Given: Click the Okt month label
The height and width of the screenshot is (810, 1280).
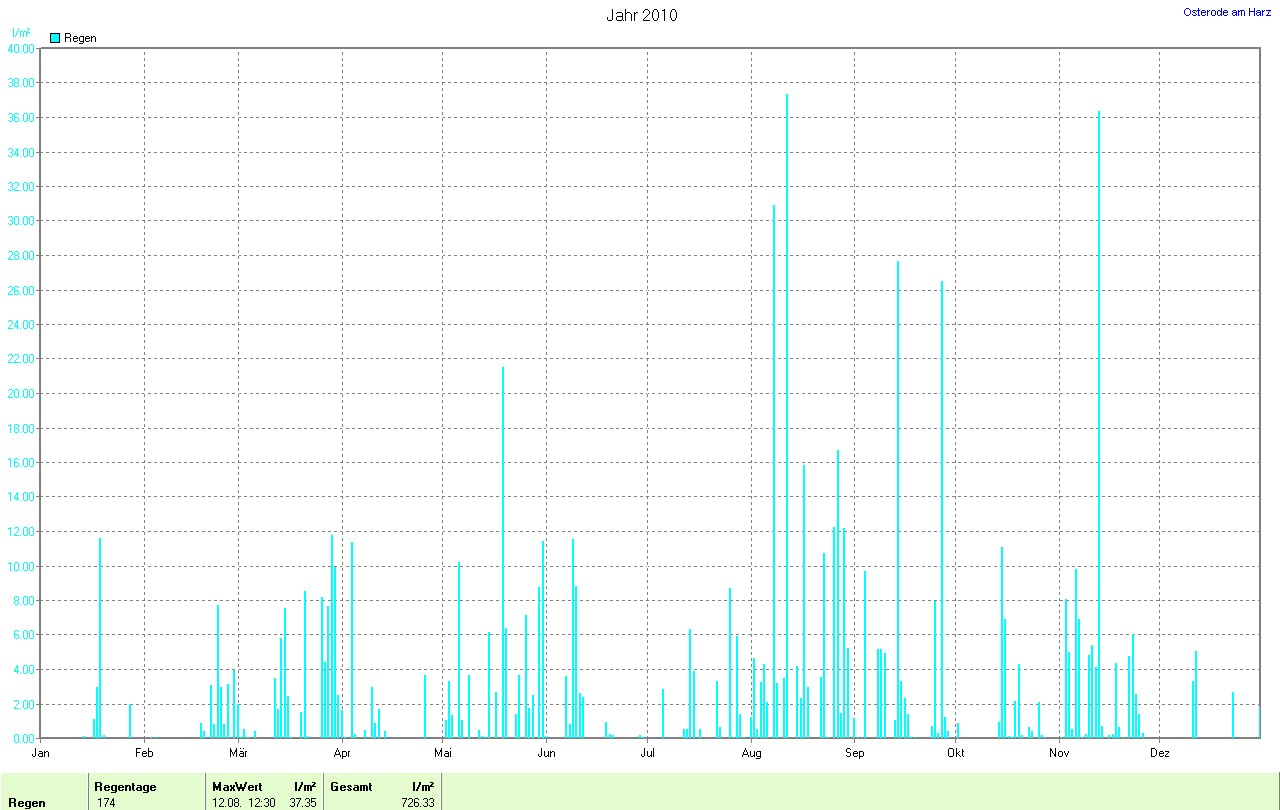Looking at the screenshot, I should click(x=956, y=752).
